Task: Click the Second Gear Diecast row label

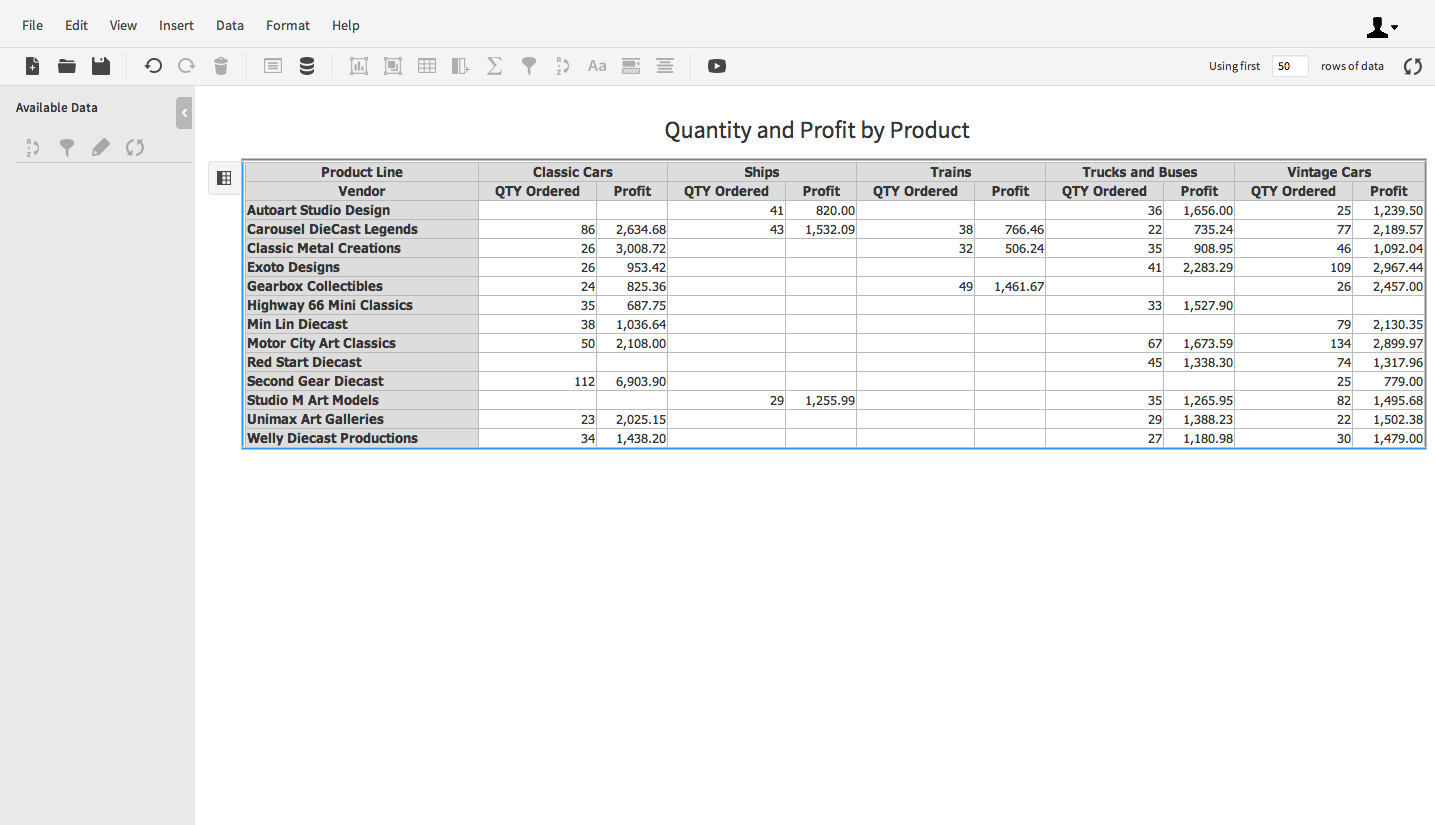Action: click(x=362, y=381)
